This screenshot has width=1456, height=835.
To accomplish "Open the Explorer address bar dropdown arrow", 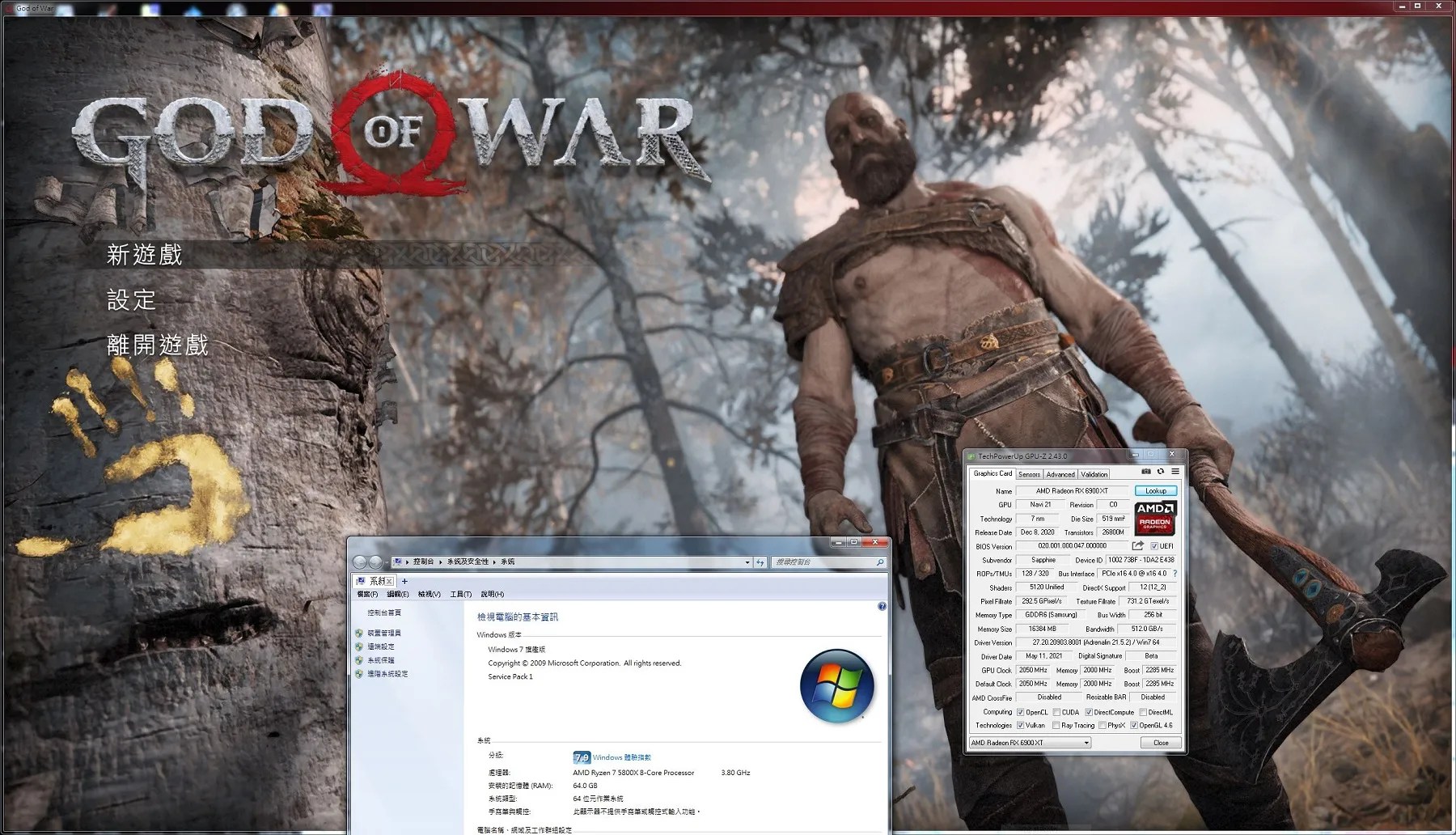I will 747,562.
